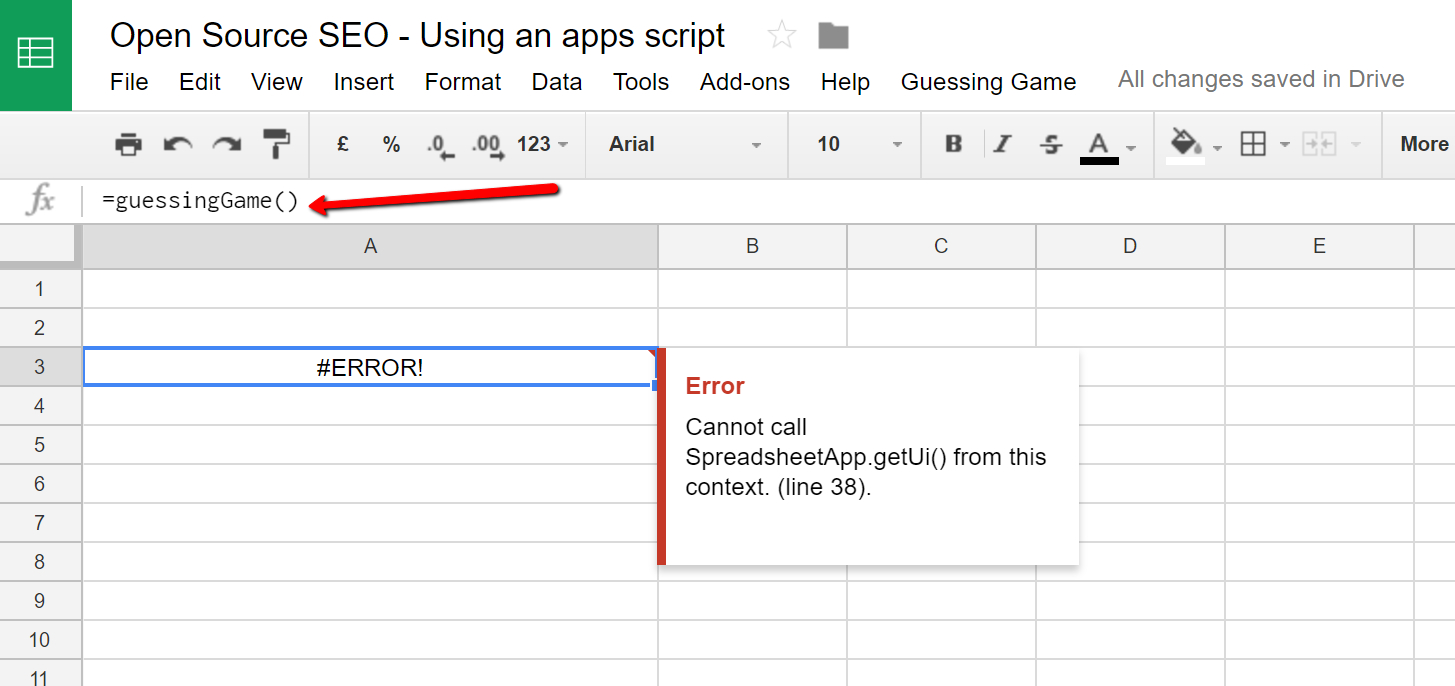Image resolution: width=1455 pixels, height=686 pixels.
Task: Open the Arial font family dropdown
Action: point(685,144)
